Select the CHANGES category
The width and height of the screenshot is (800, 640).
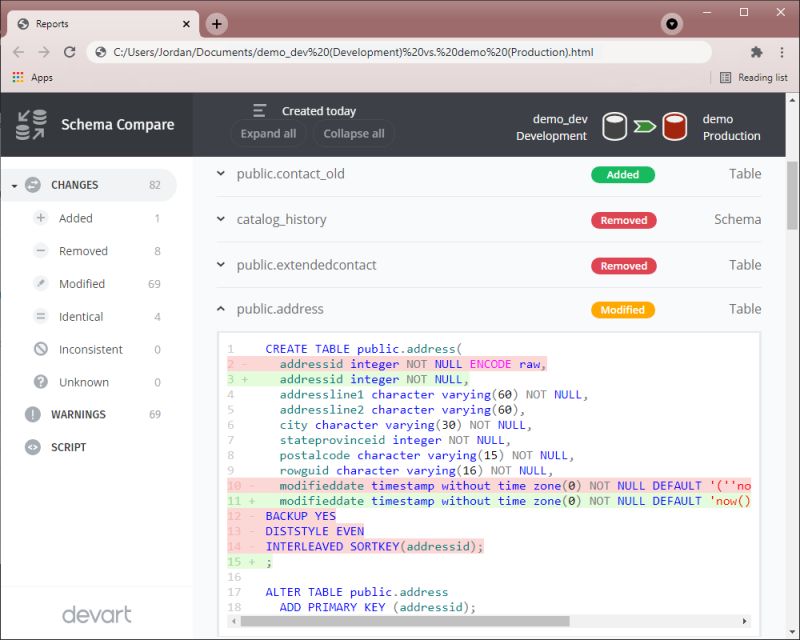click(x=90, y=185)
